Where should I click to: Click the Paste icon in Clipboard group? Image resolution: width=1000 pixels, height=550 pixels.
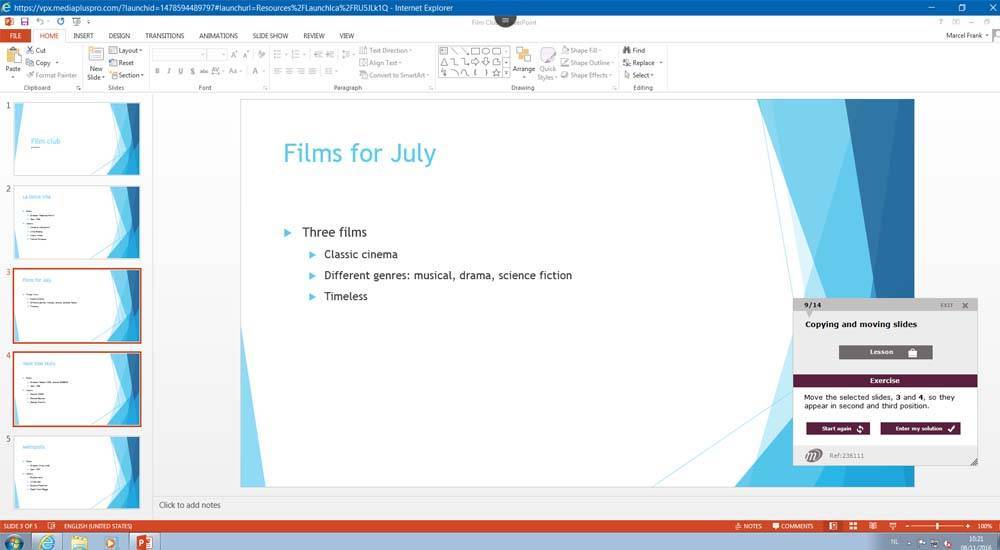(x=13, y=60)
